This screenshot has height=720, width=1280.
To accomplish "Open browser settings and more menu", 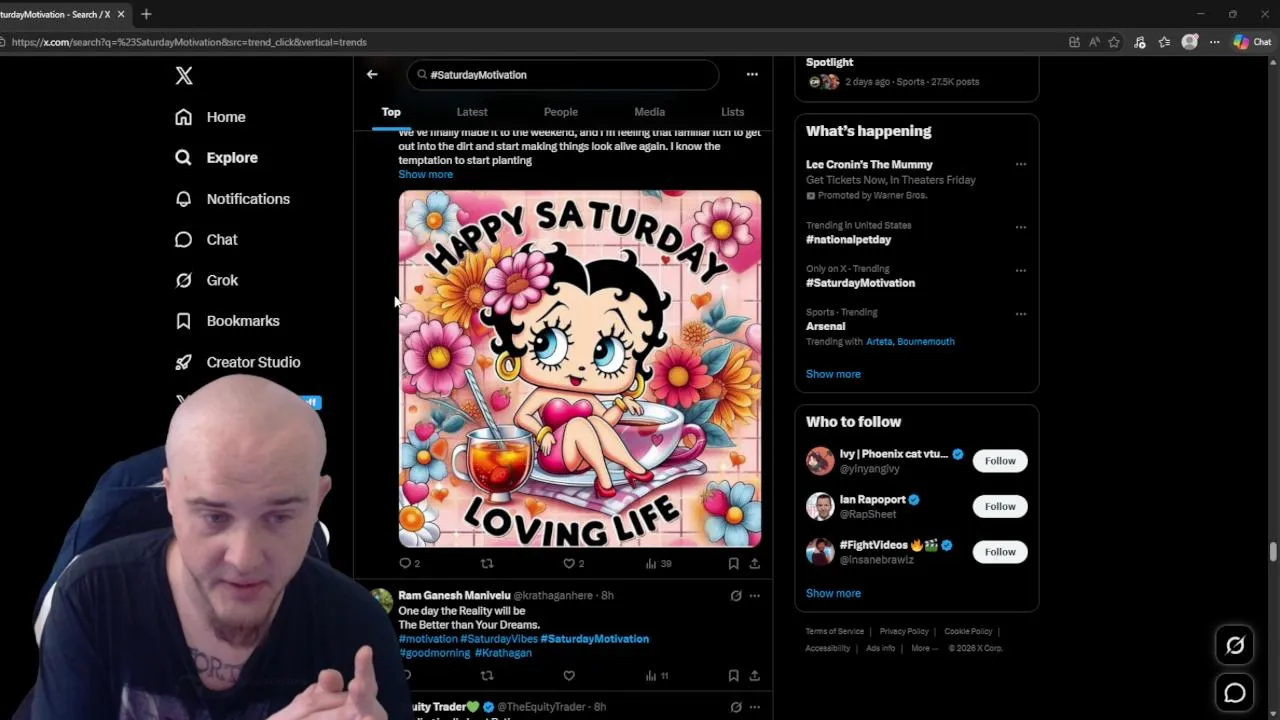I will click(x=1214, y=42).
